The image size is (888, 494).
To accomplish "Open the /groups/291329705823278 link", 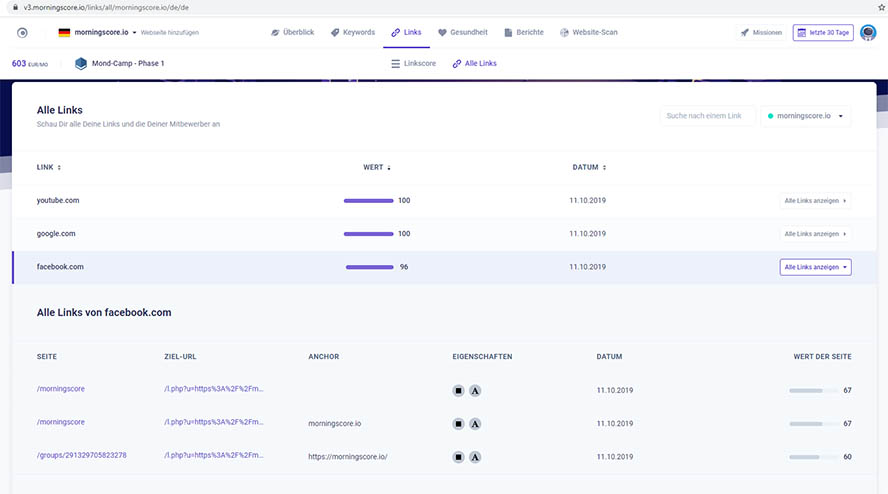I will coord(82,455).
